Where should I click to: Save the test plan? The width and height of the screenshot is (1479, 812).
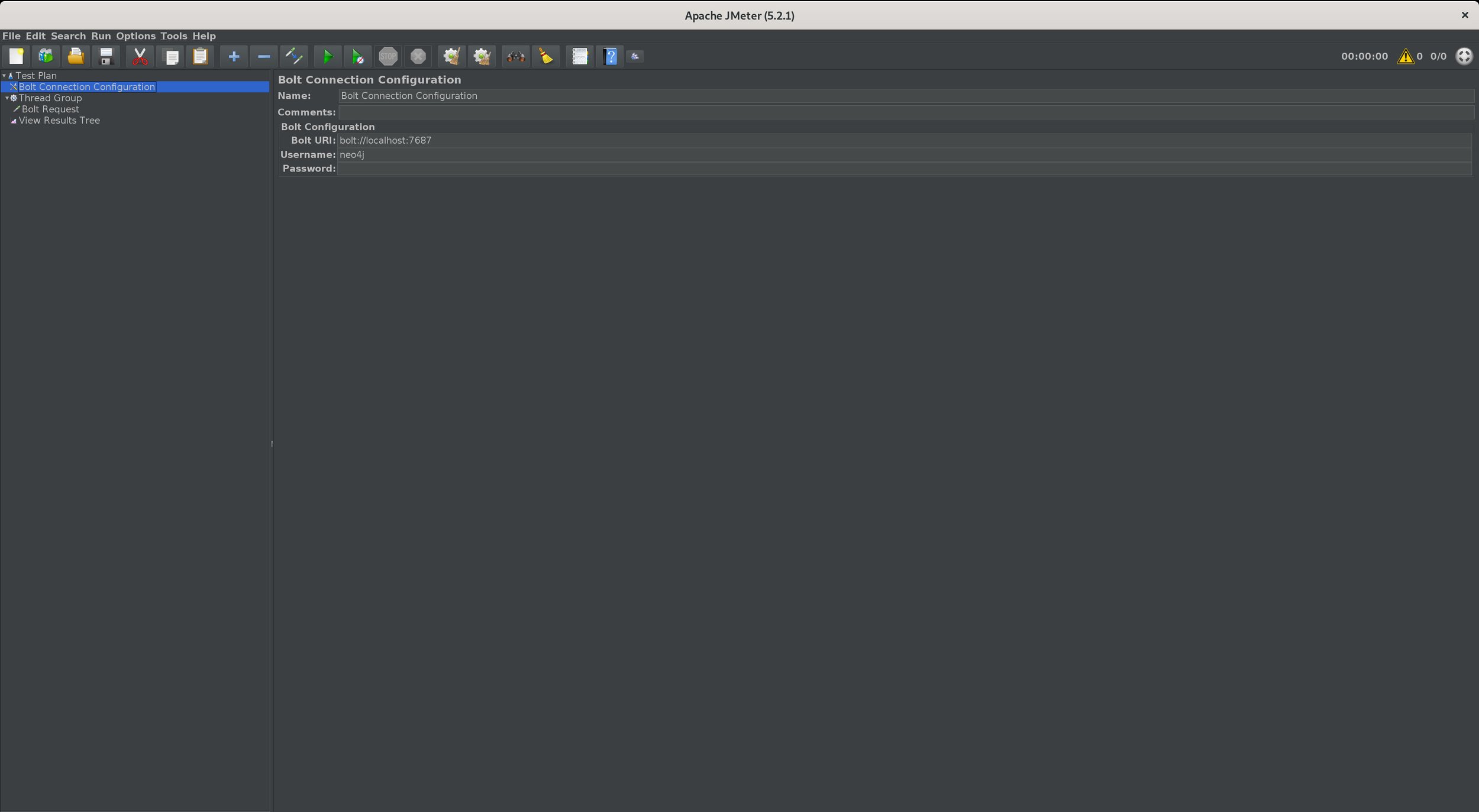pos(106,57)
